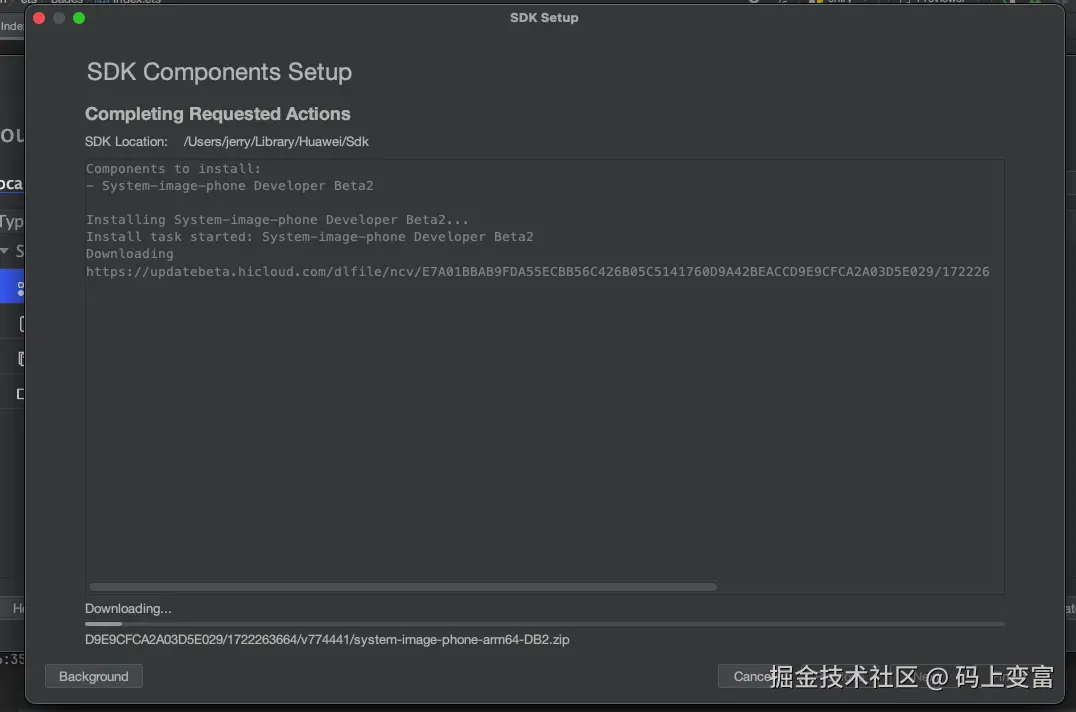Cancel the SDK download

click(751, 676)
